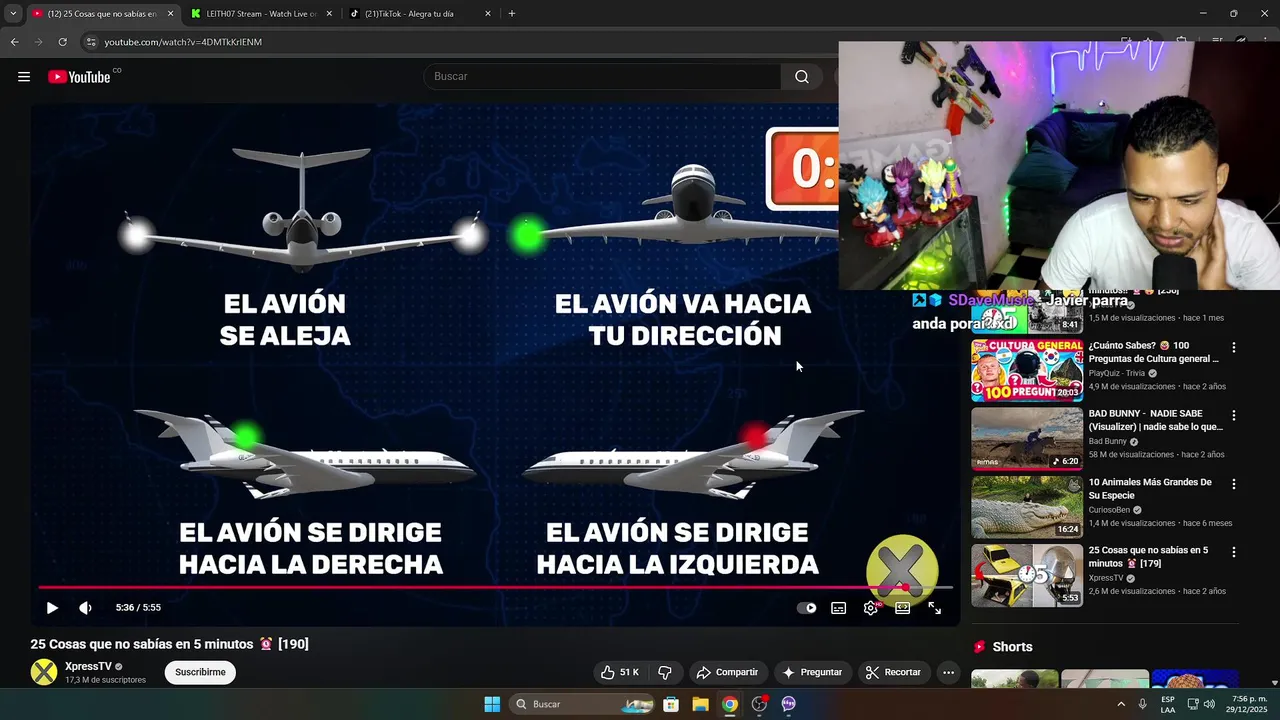
Task: Switch to the TikTok Alegra tu día tab
Action: click(410, 14)
